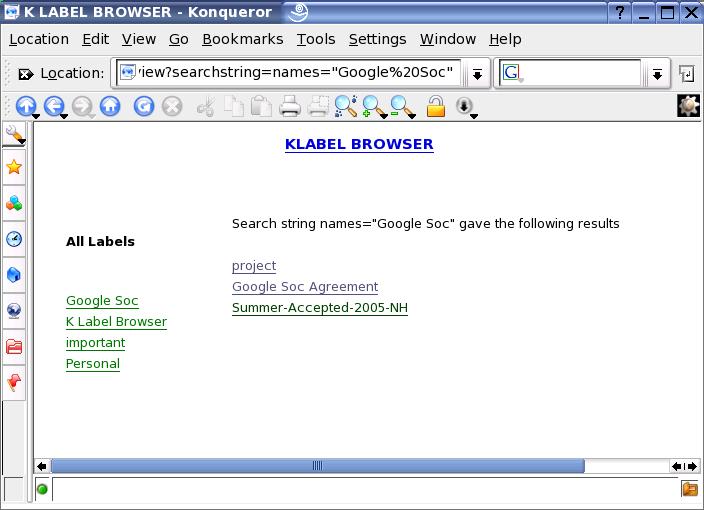Screen dimensions: 704x510
Task: Open the Location menu
Action: point(39,40)
